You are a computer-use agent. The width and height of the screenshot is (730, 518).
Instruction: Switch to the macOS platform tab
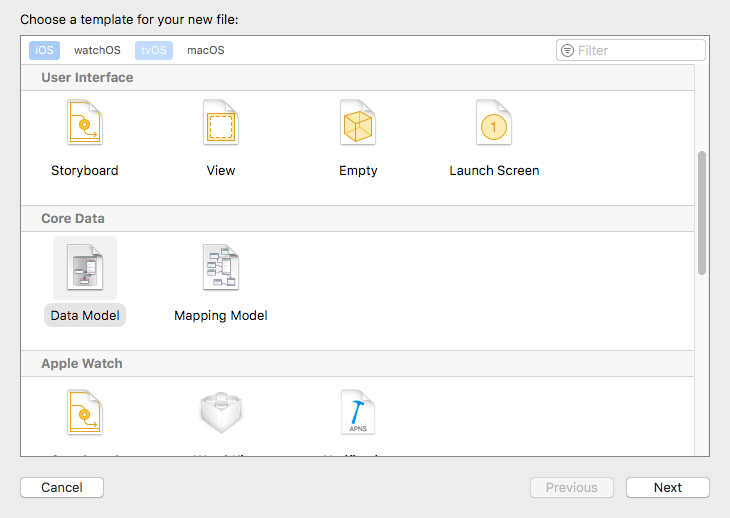[206, 50]
